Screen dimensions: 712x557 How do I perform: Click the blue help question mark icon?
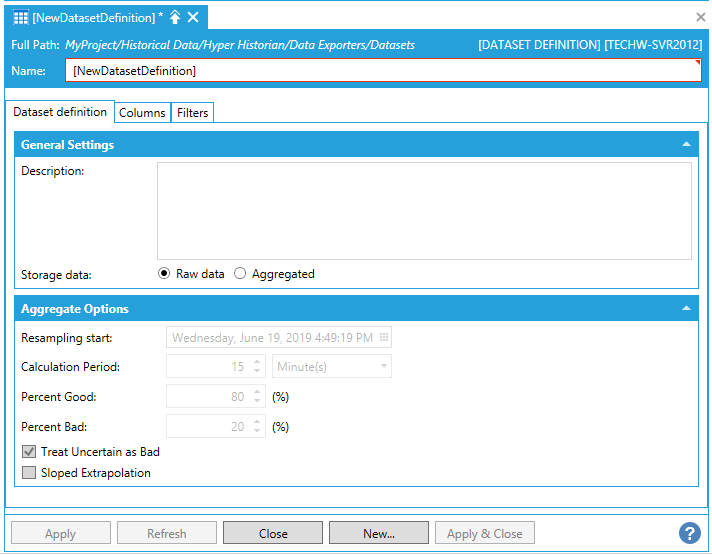coord(689,533)
